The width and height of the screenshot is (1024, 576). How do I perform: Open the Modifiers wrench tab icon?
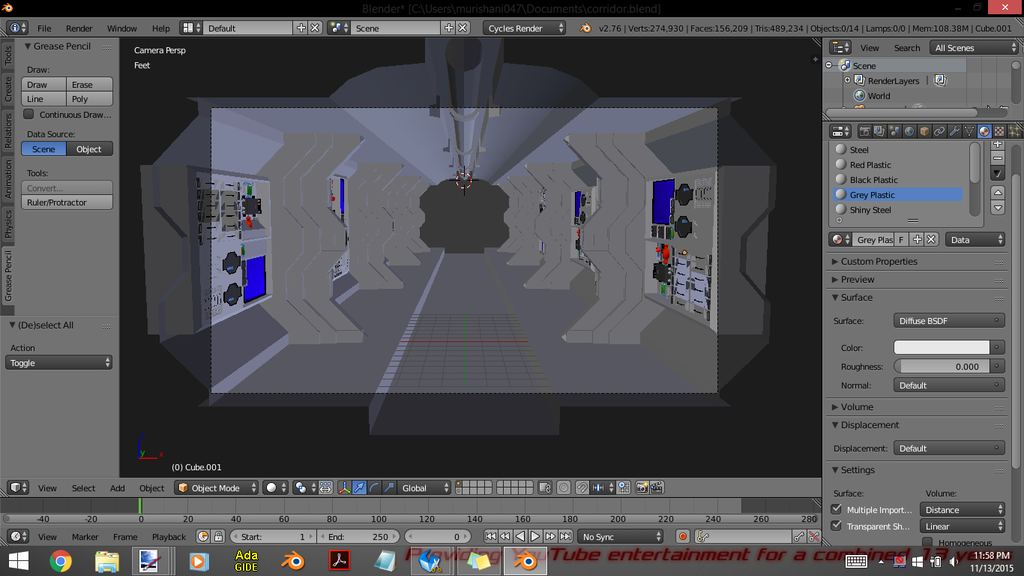click(954, 131)
